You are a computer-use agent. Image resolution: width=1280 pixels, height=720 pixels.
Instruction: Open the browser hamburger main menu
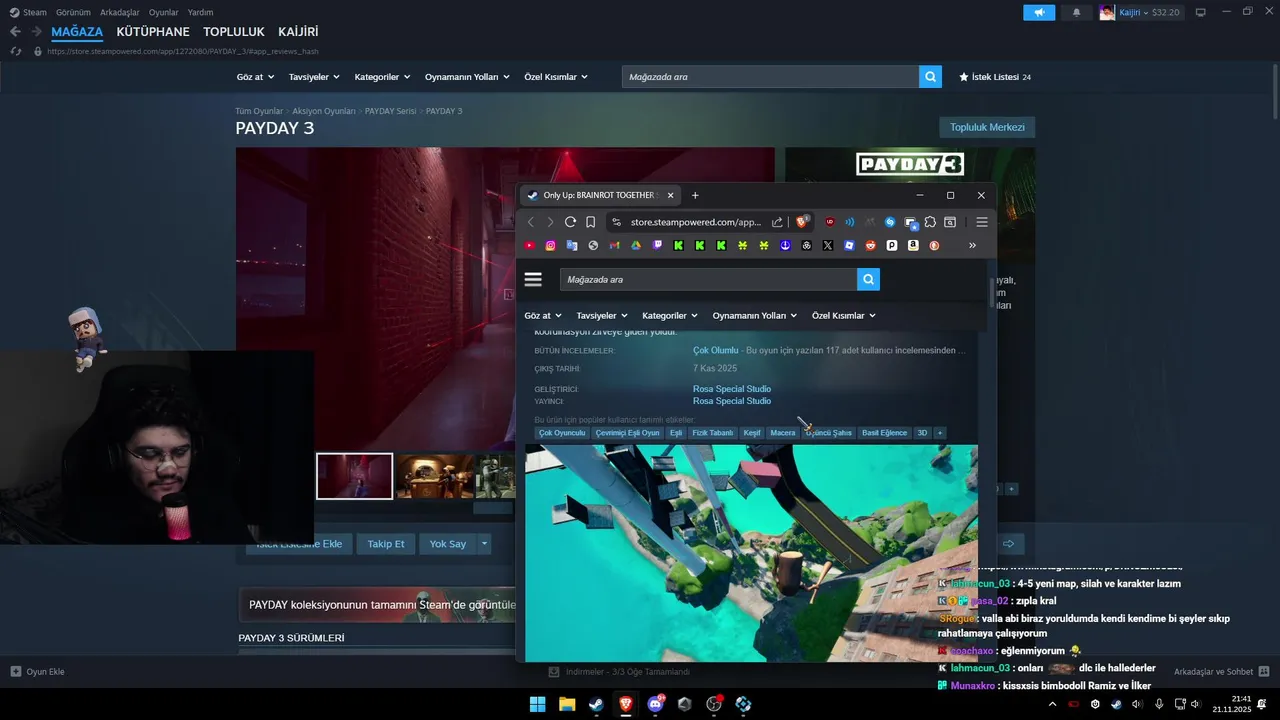(982, 222)
